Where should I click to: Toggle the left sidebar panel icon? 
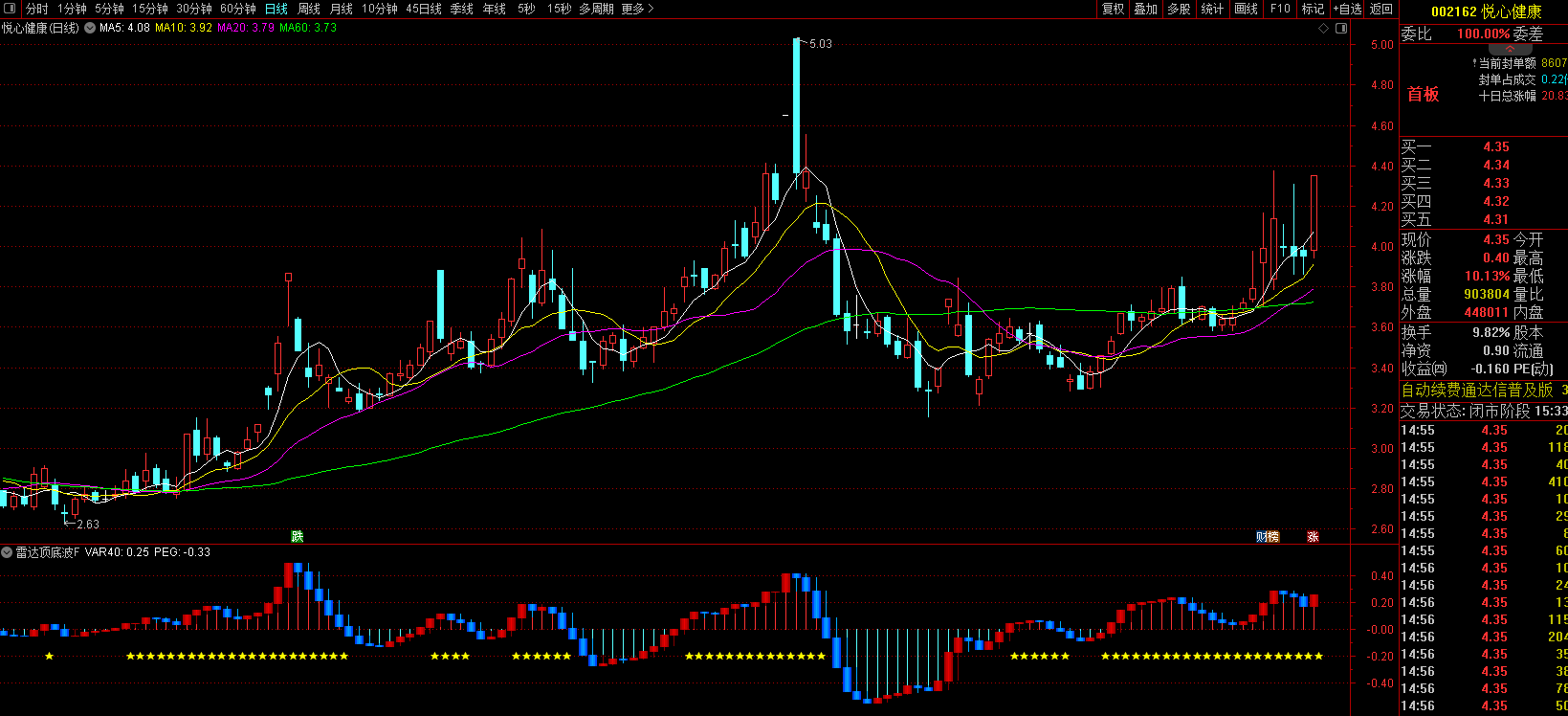point(11,9)
